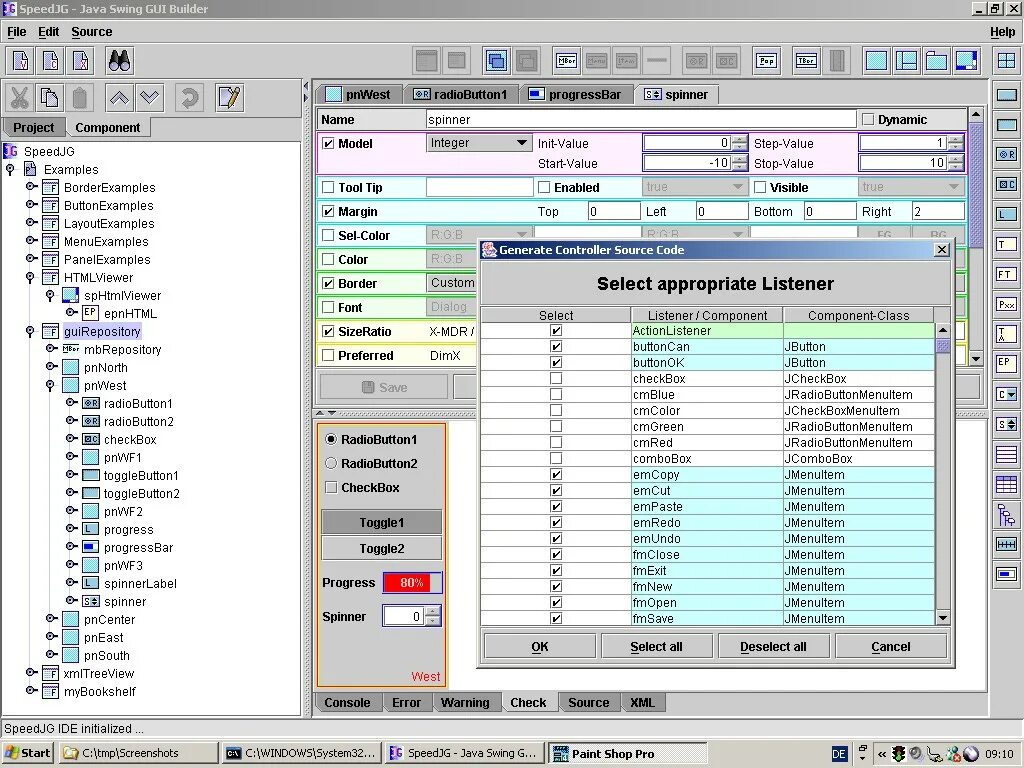Add editor pane via EP palette icon
The width and height of the screenshot is (1024, 768).
(x=1006, y=363)
